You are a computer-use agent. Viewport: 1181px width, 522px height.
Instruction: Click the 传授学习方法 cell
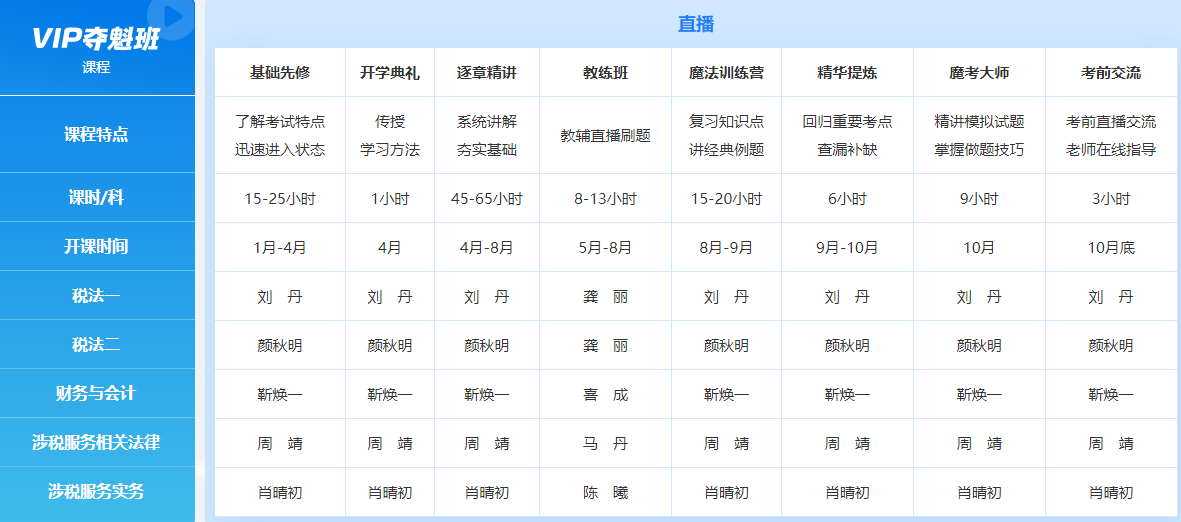pos(390,136)
